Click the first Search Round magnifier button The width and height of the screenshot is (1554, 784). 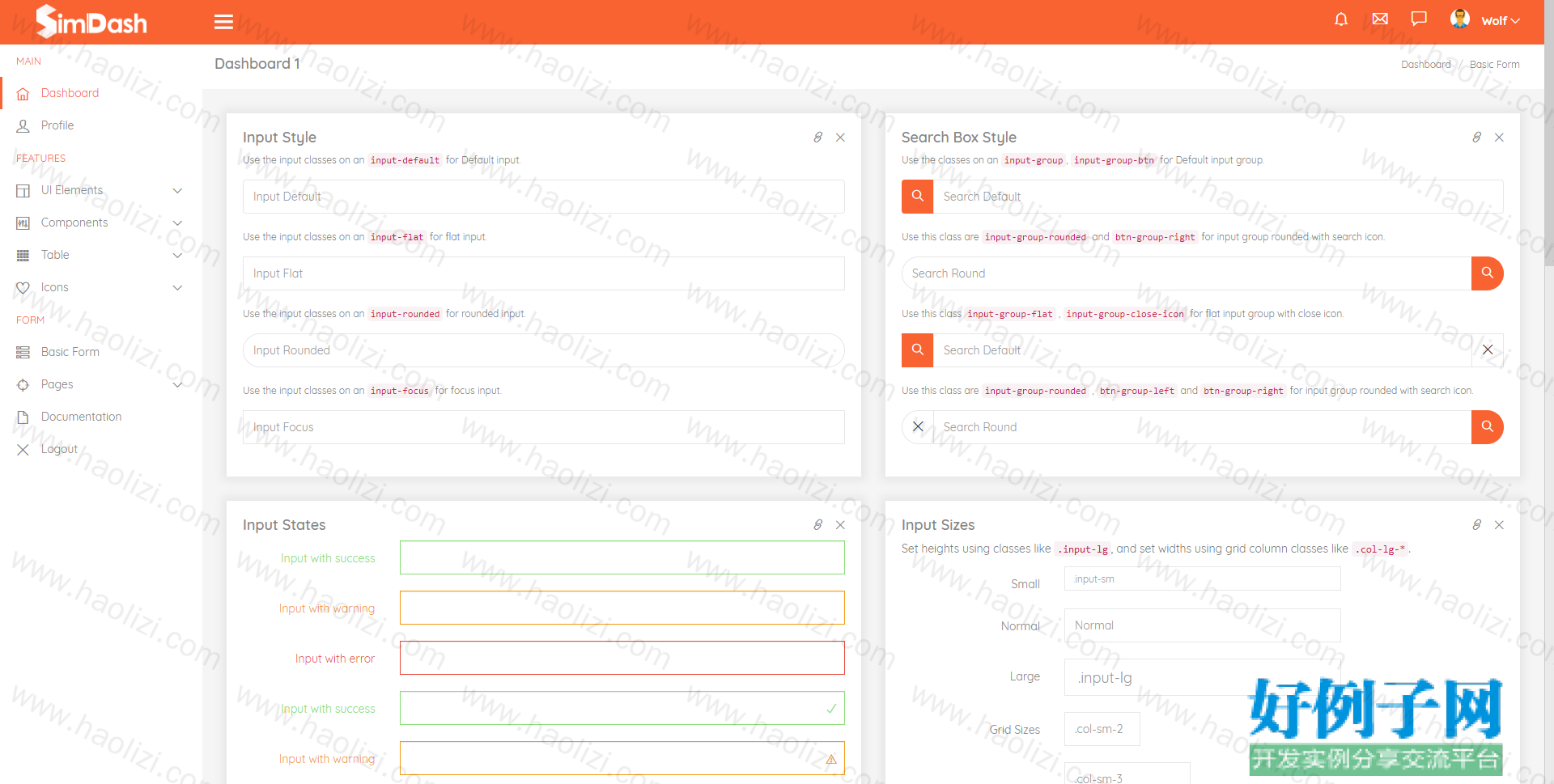pyautogui.click(x=1488, y=273)
